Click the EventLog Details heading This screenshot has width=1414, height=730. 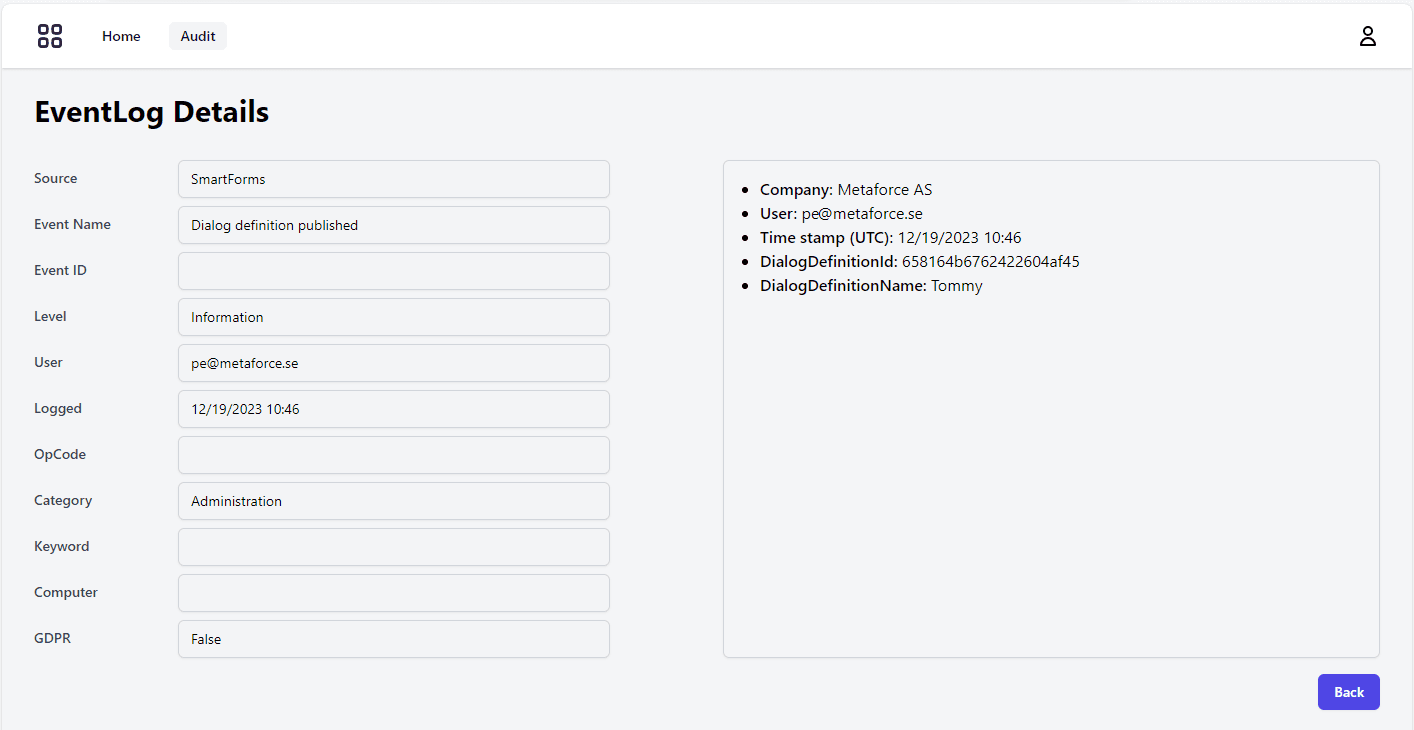point(151,111)
